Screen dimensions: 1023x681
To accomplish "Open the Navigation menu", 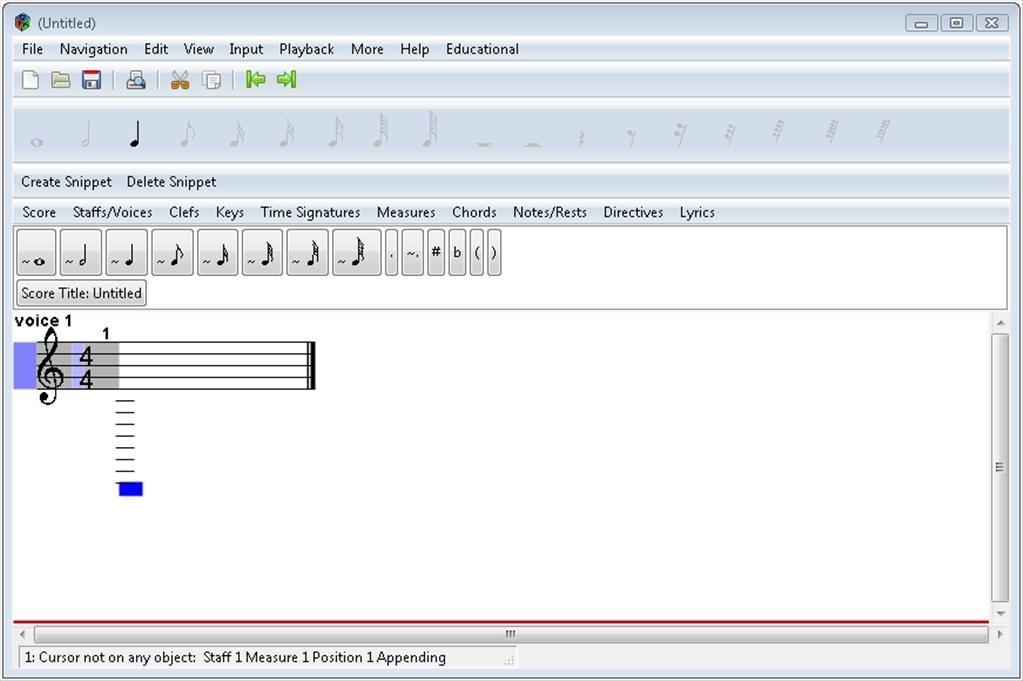I will (x=93, y=49).
